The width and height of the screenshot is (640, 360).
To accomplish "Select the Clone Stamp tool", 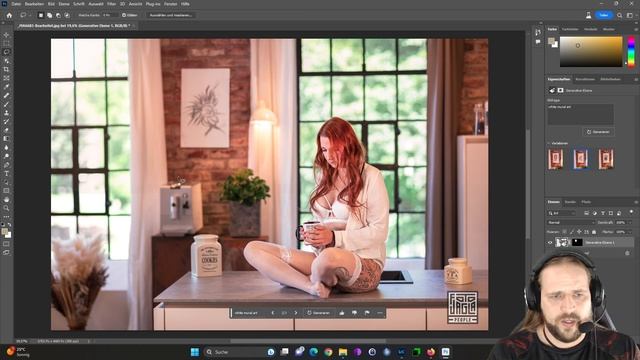I will coord(6,113).
